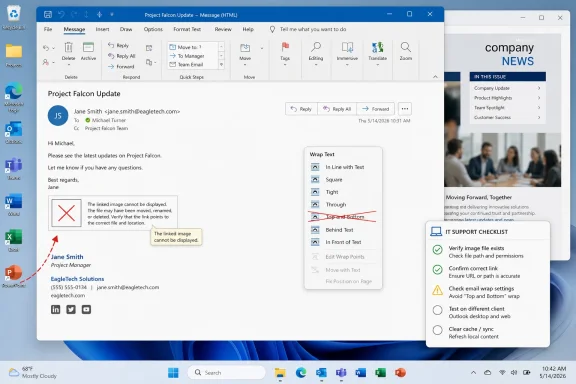Open the YouTube icon in signature

(86, 309)
